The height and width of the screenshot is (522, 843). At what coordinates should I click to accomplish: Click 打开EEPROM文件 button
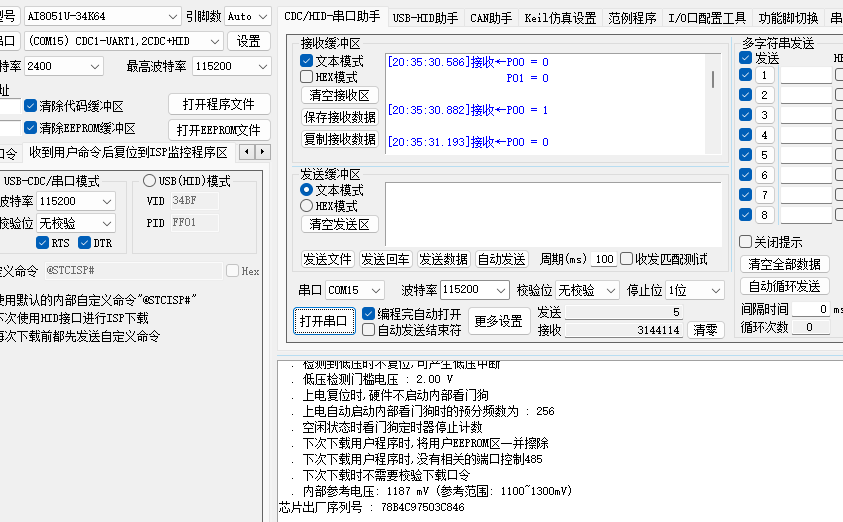pyautogui.click(x=219, y=130)
